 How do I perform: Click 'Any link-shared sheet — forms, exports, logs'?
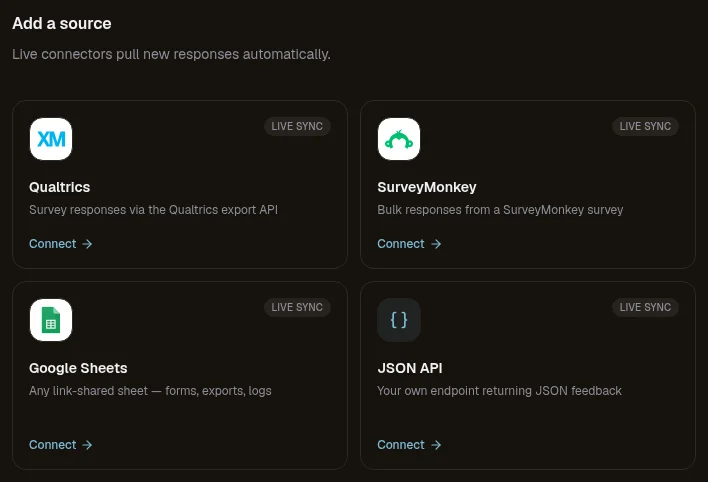point(150,391)
